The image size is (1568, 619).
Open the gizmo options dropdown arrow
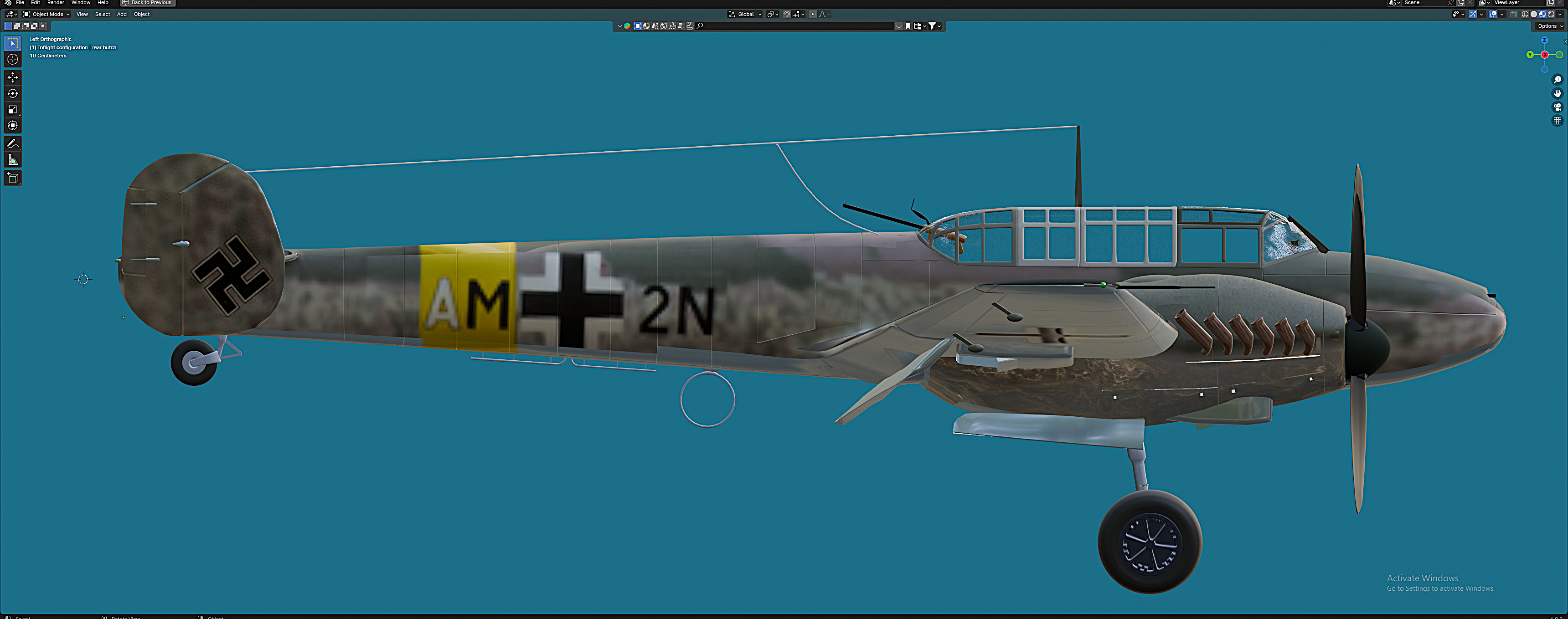click(x=1481, y=15)
